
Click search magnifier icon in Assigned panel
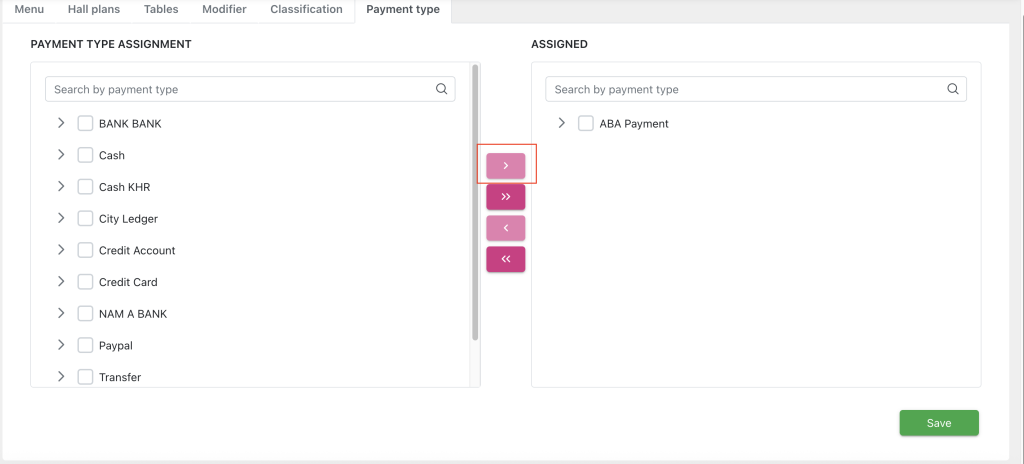point(953,89)
